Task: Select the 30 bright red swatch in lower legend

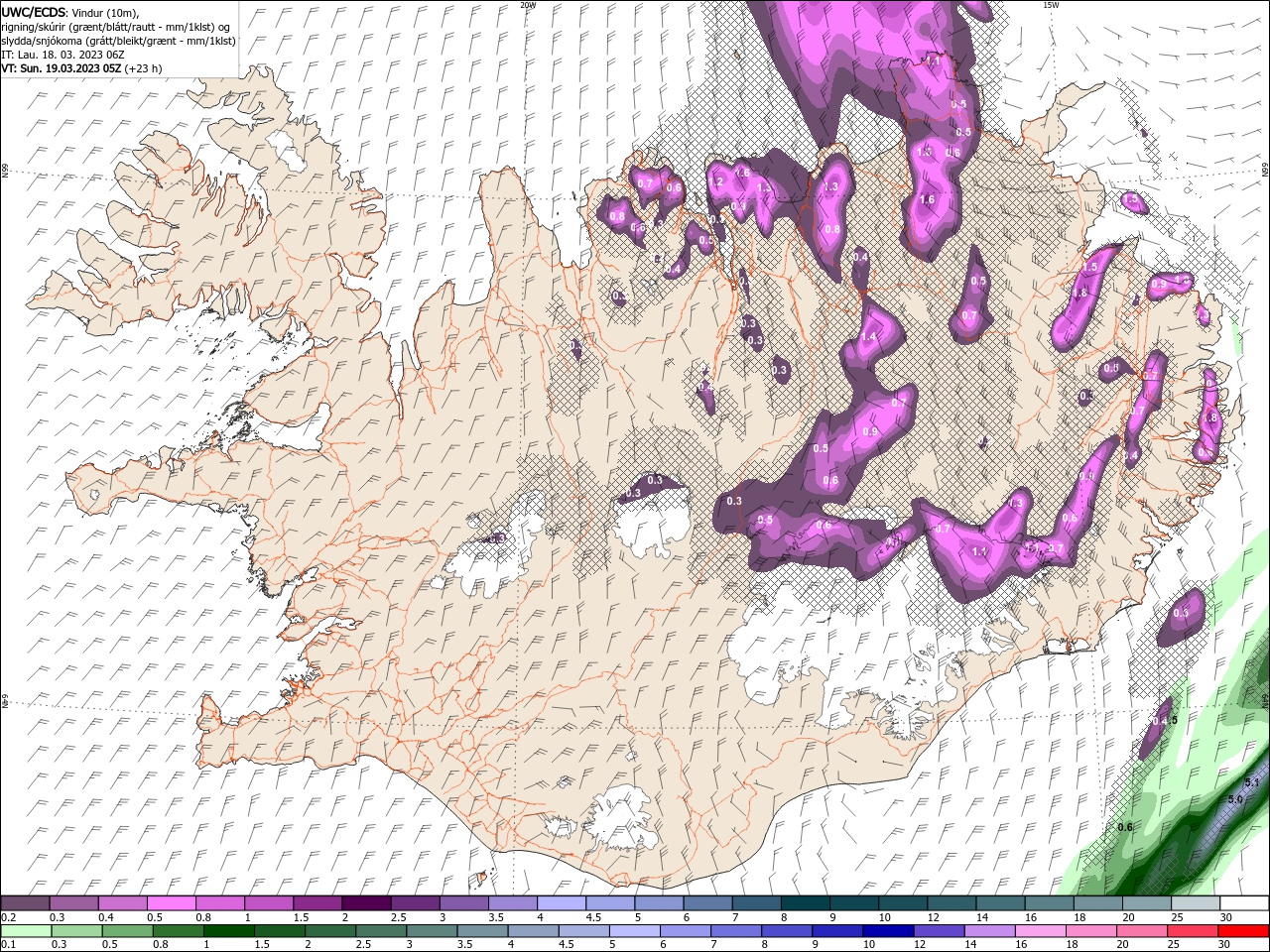Action: click(1244, 931)
